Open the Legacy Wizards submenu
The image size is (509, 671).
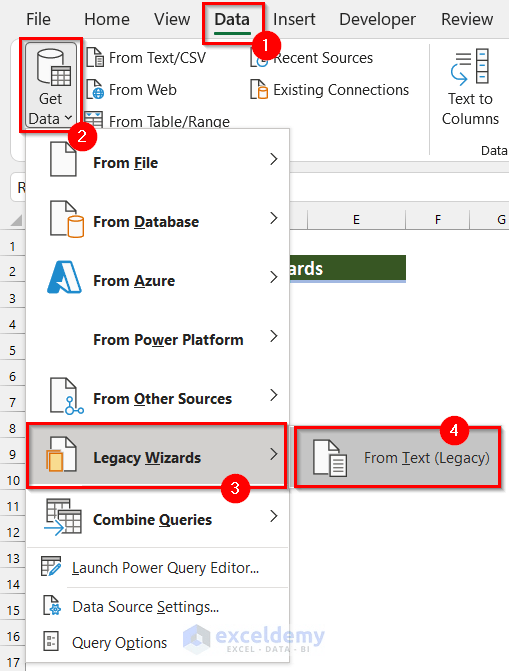(x=156, y=455)
